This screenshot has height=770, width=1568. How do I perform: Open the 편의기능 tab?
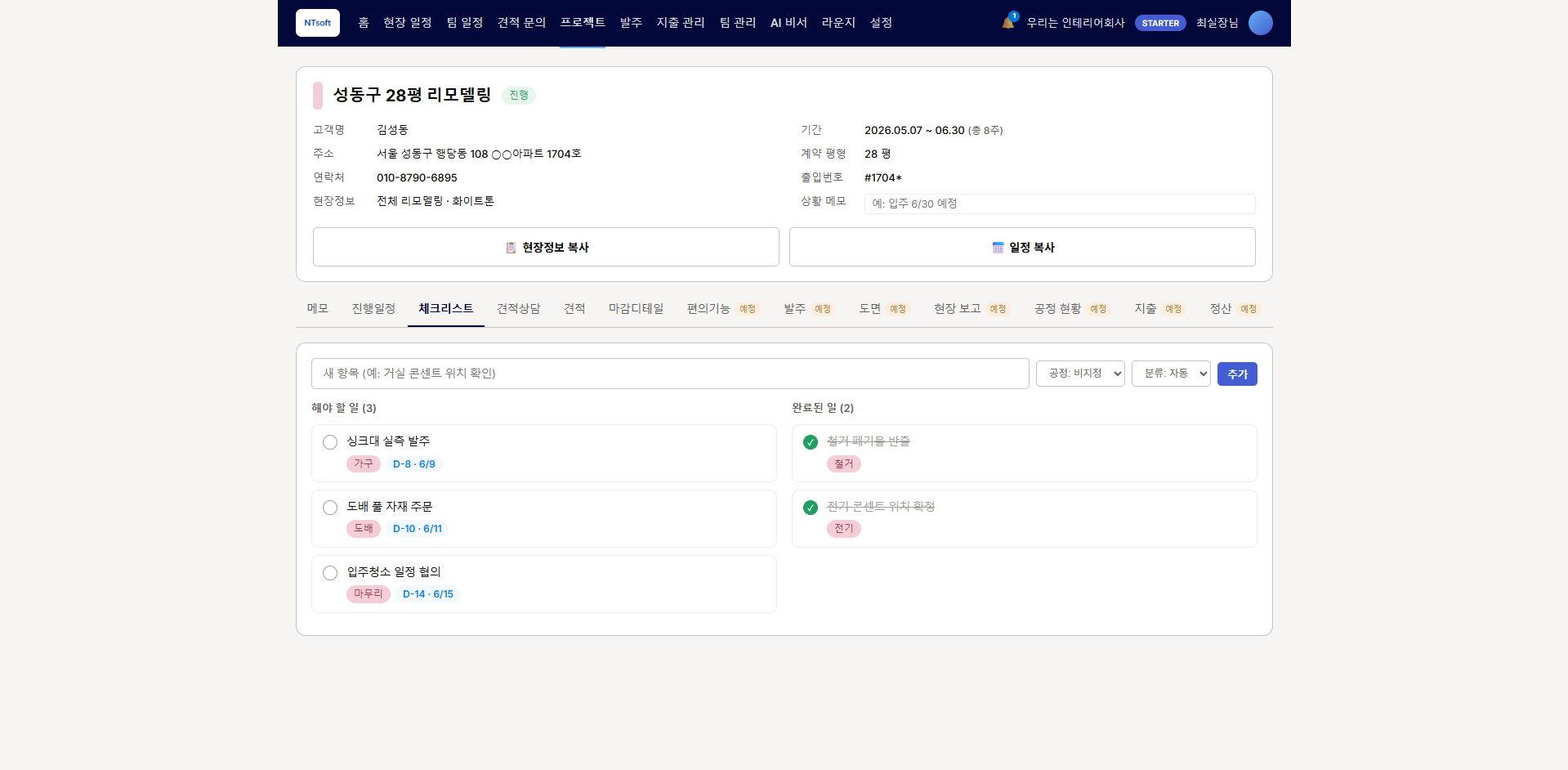click(x=723, y=309)
